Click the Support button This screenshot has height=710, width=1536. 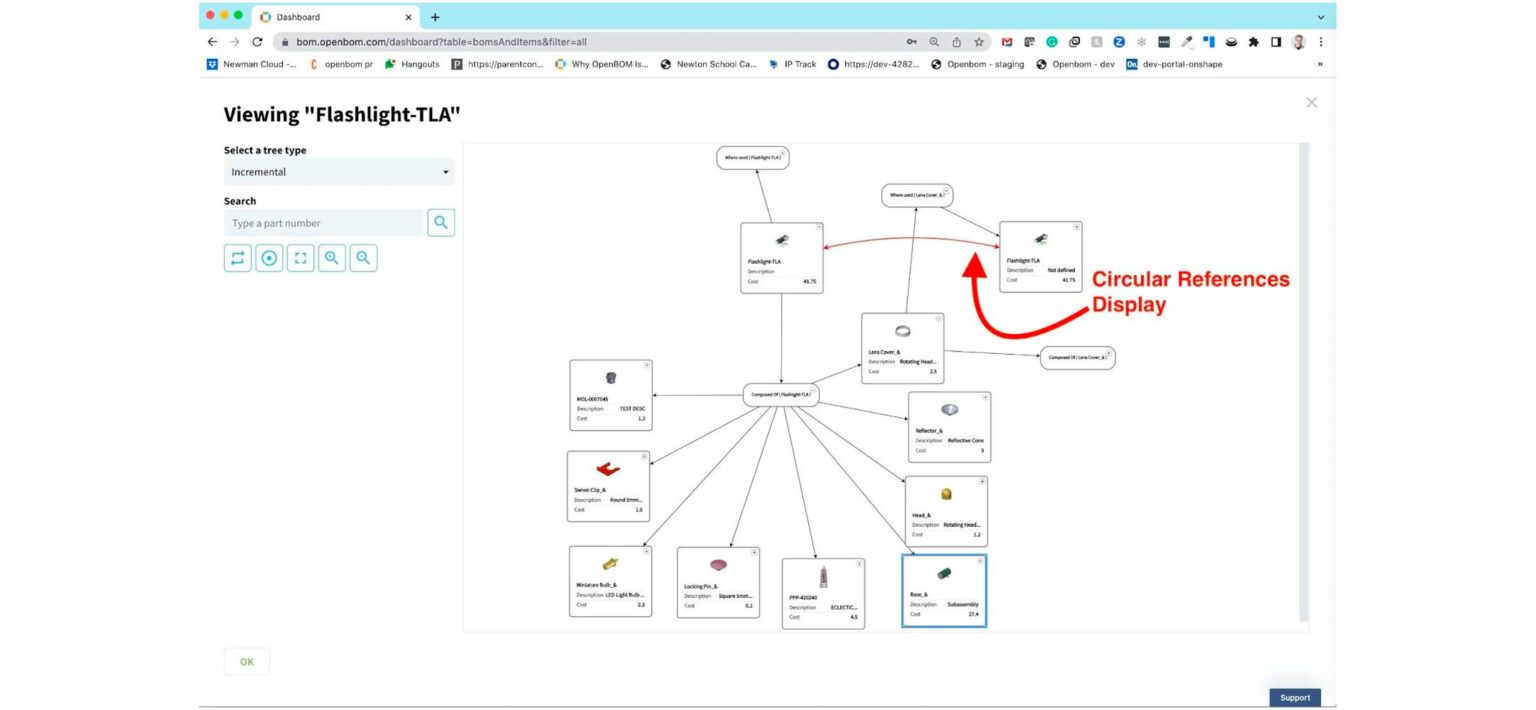1295,697
